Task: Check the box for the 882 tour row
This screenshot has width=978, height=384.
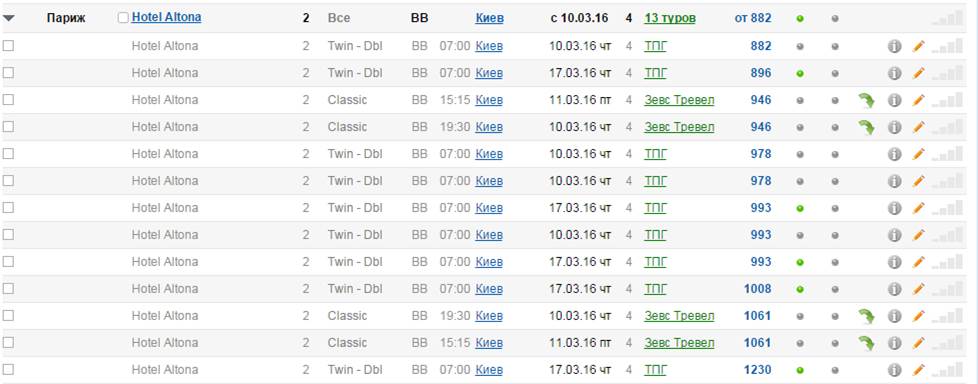Action: point(8,46)
